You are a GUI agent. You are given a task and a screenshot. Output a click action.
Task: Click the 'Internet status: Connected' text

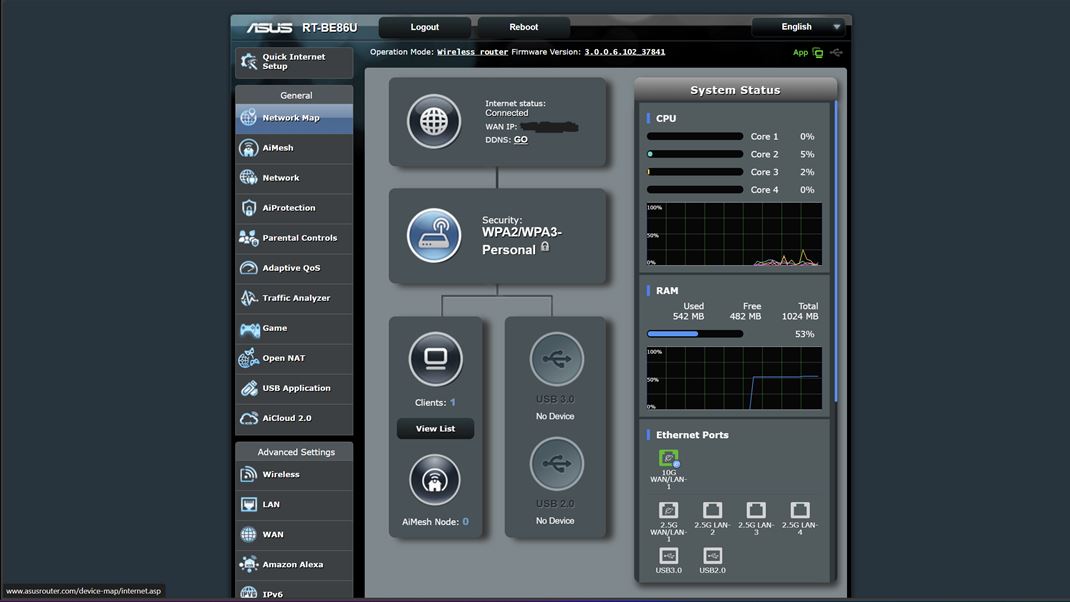point(515,108)
